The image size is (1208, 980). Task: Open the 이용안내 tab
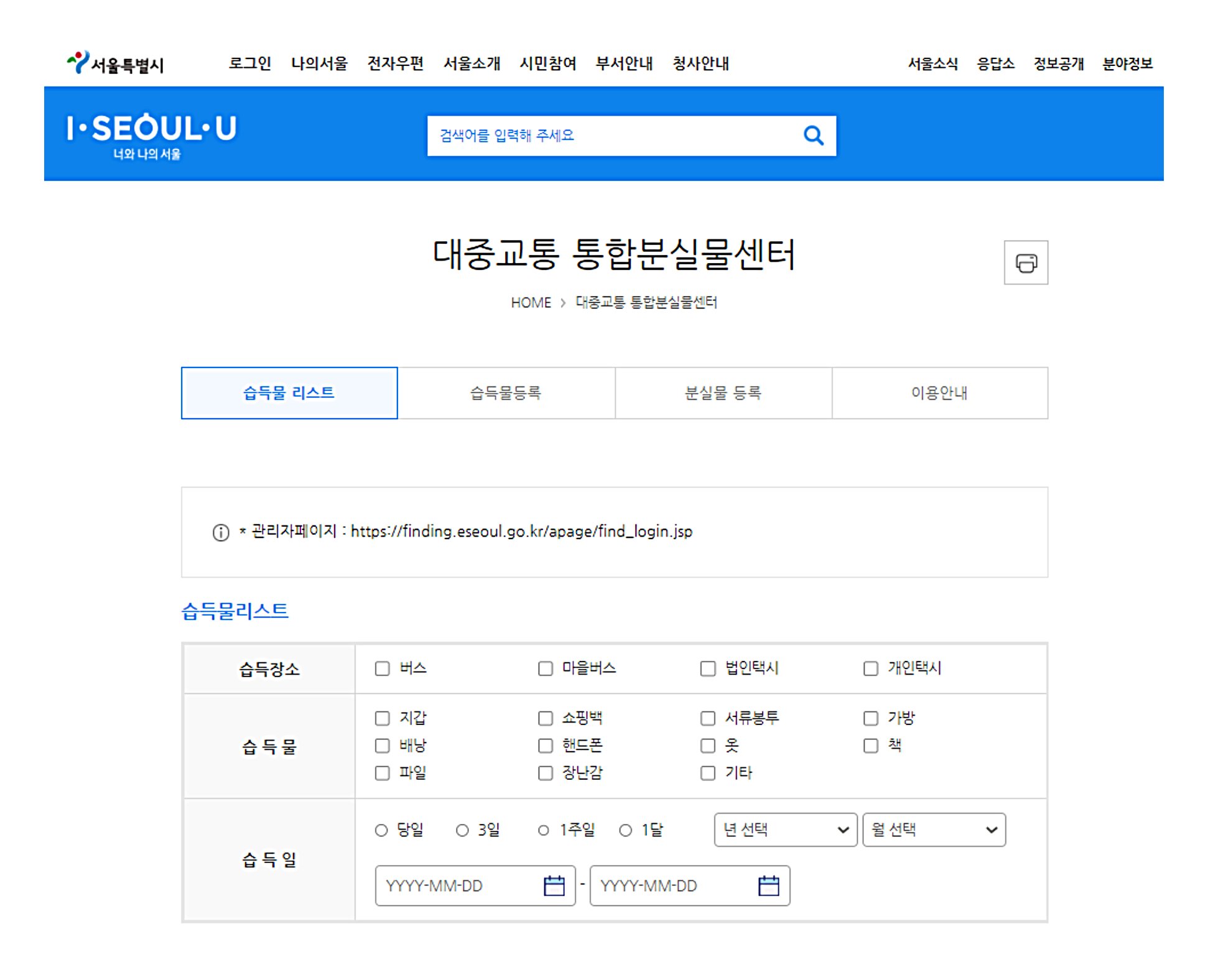[x=939, y=393]
